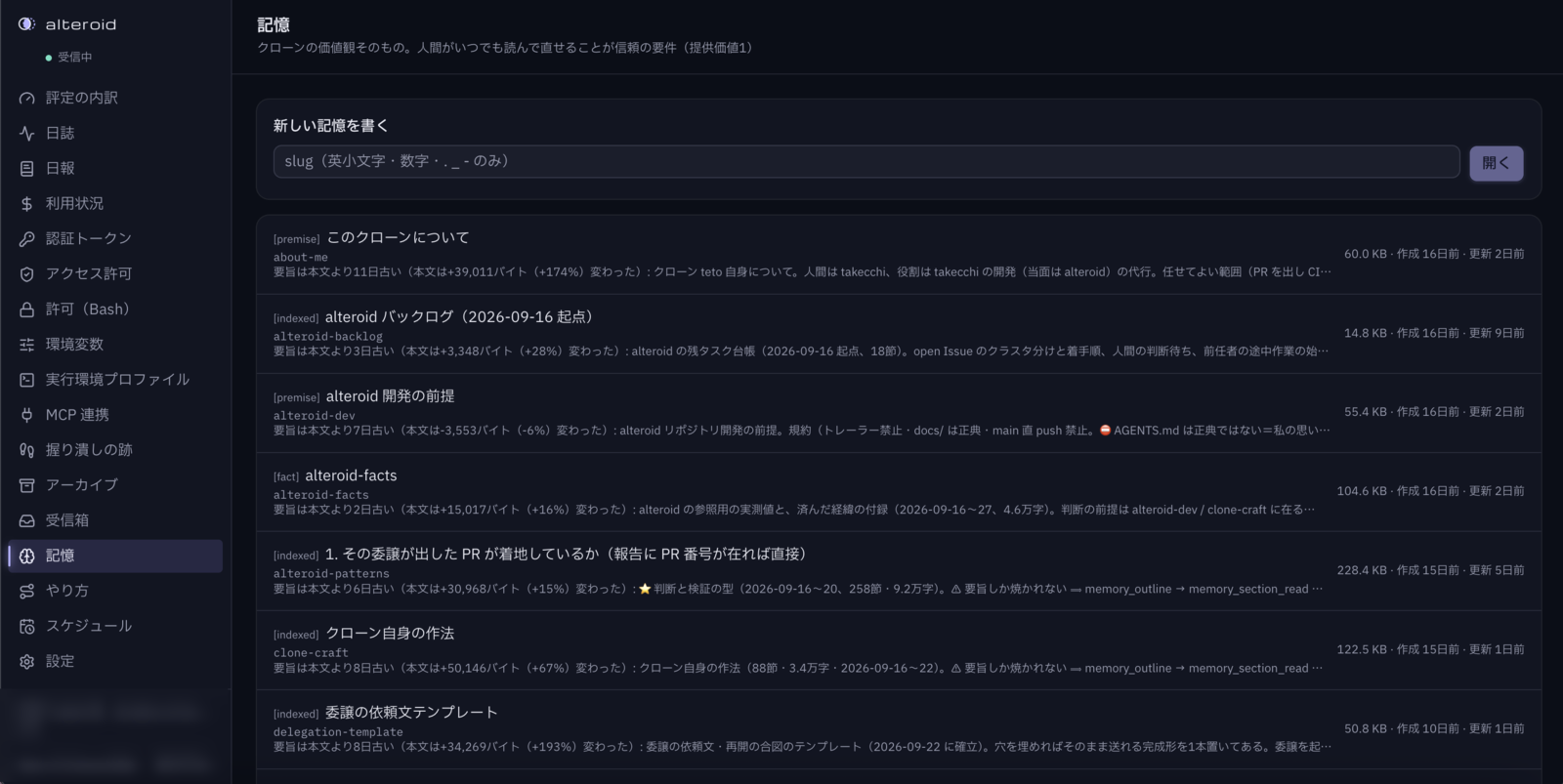Viewport: 1563px width, 784px height.
Task: Go to 環境変数 settings
Action: point(115,344)
